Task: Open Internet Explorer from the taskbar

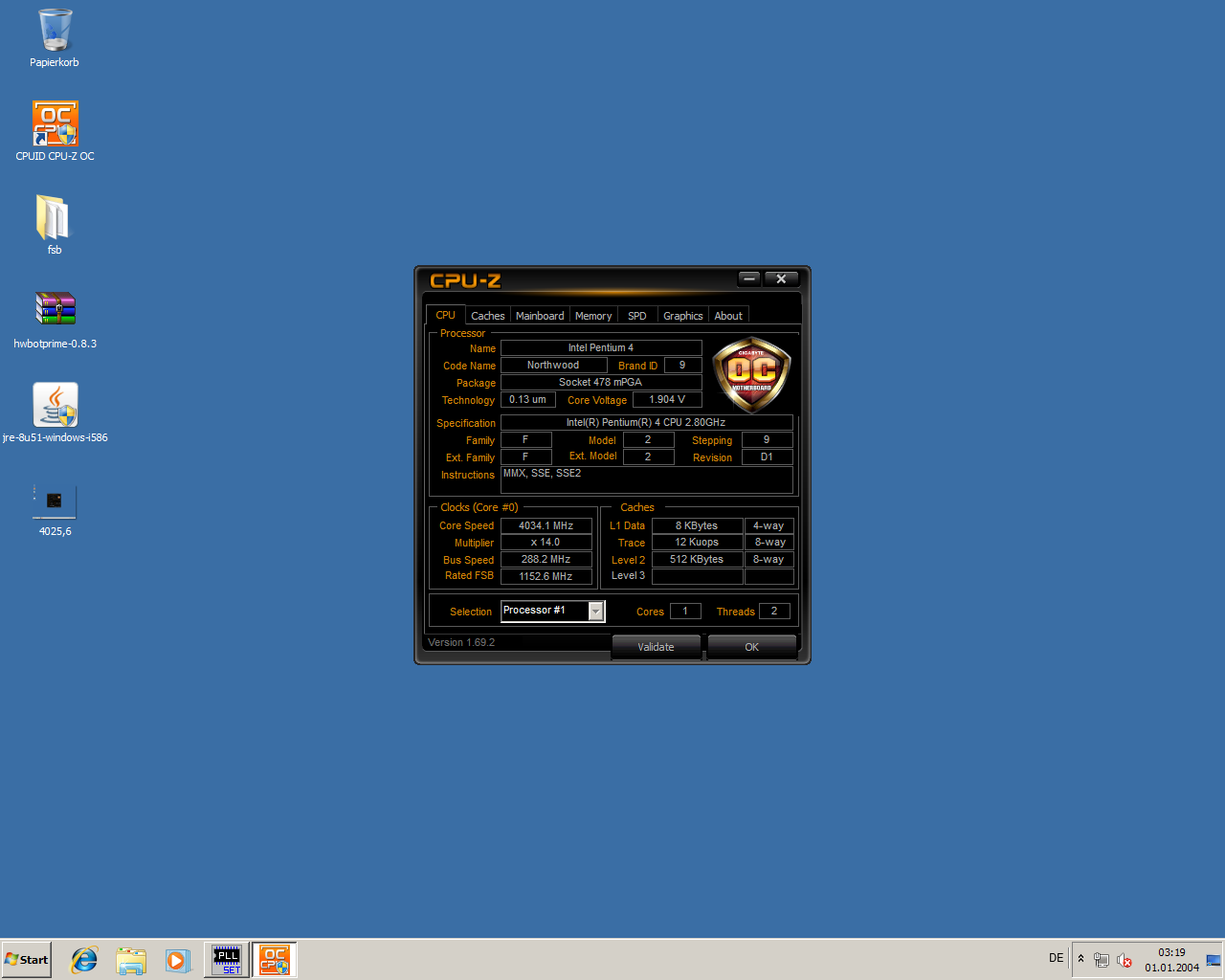Action: [x=84, y=960]
